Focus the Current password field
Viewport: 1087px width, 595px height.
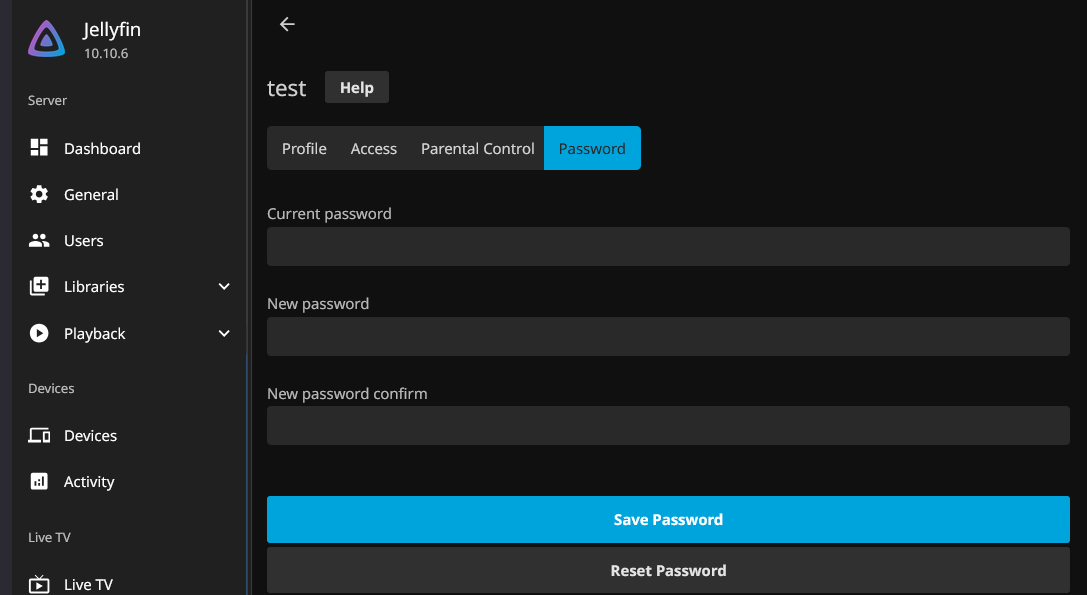pyautogui.click(x=668, y=246)
